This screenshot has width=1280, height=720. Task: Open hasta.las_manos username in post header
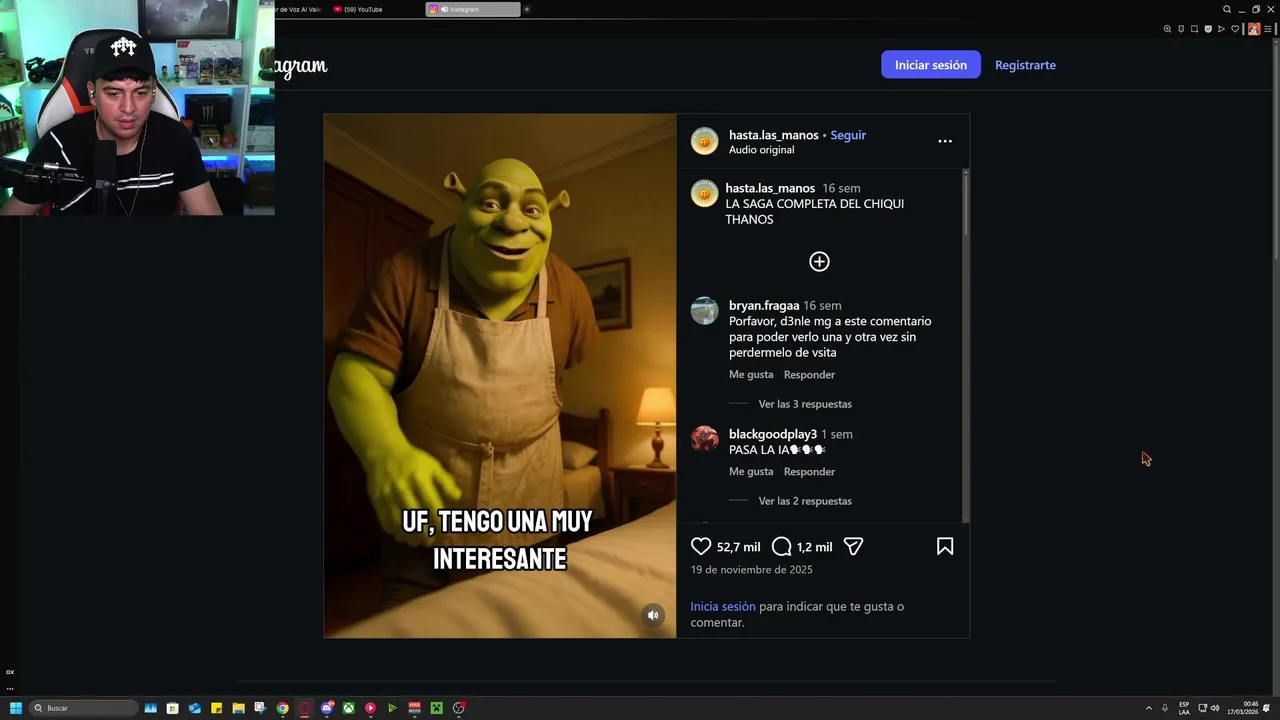tap(774, 135)
